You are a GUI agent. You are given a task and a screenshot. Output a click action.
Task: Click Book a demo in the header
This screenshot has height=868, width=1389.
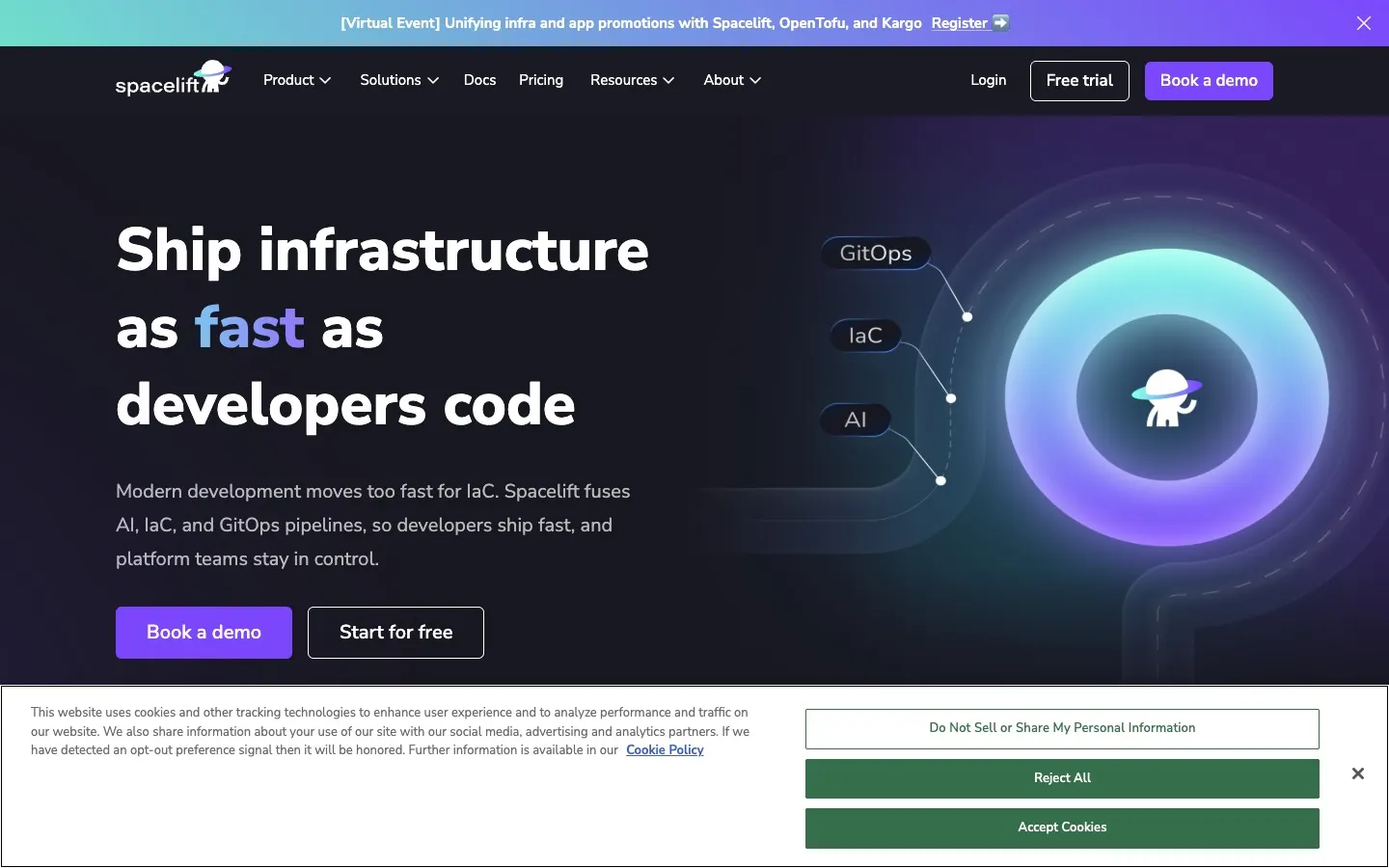(1209, 81)
